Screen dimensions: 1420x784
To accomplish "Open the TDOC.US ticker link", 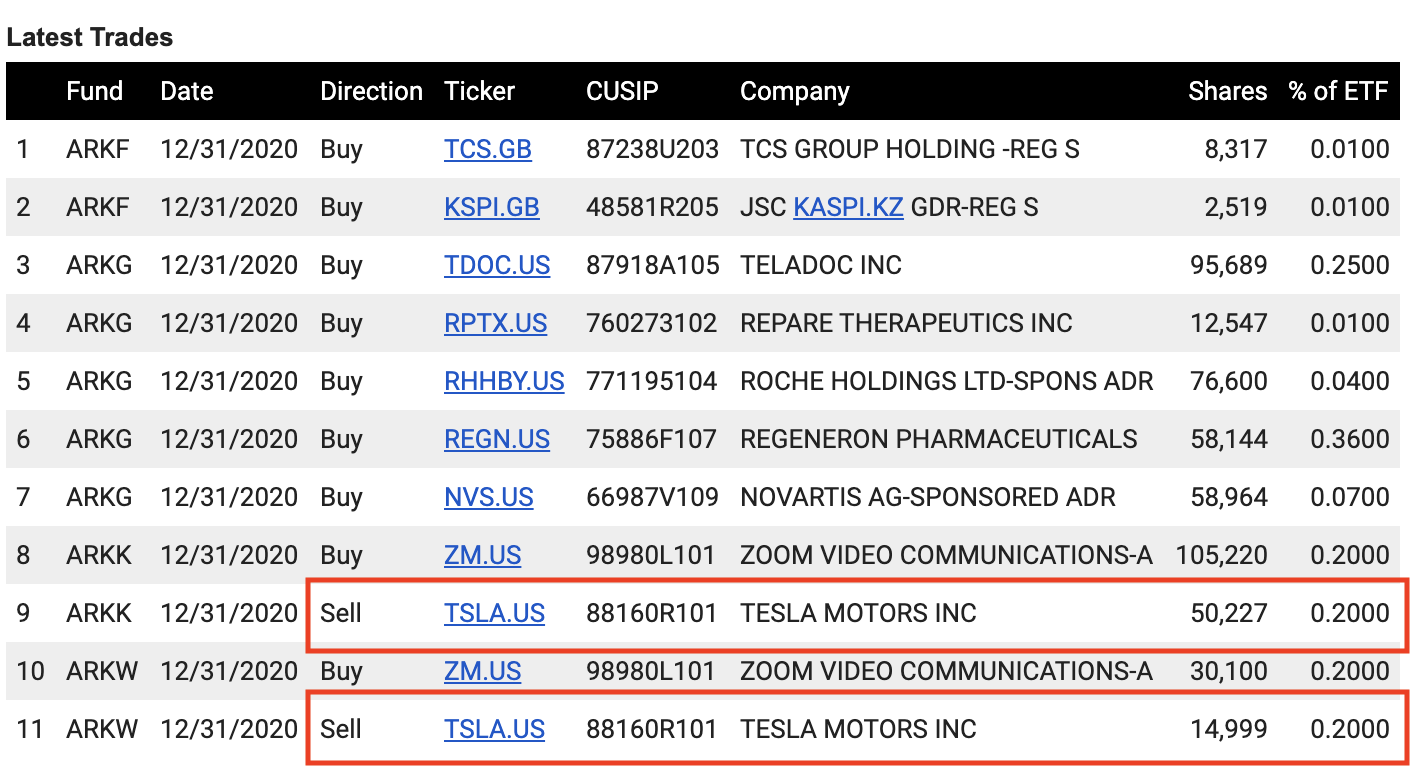I will click(497, 266).
